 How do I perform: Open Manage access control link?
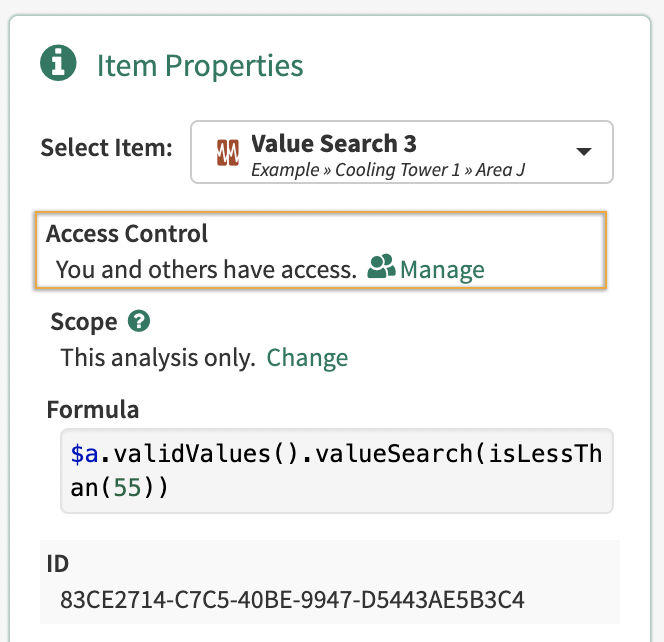click(442, 269)
